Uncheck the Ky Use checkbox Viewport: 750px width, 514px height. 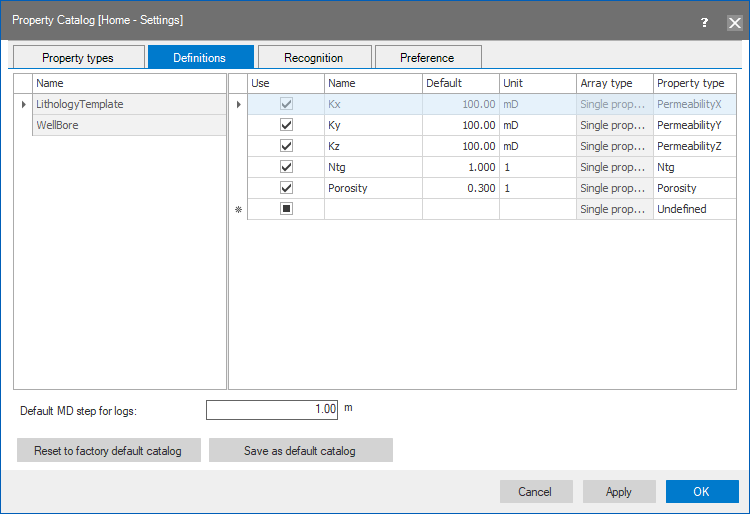point(286,125)
